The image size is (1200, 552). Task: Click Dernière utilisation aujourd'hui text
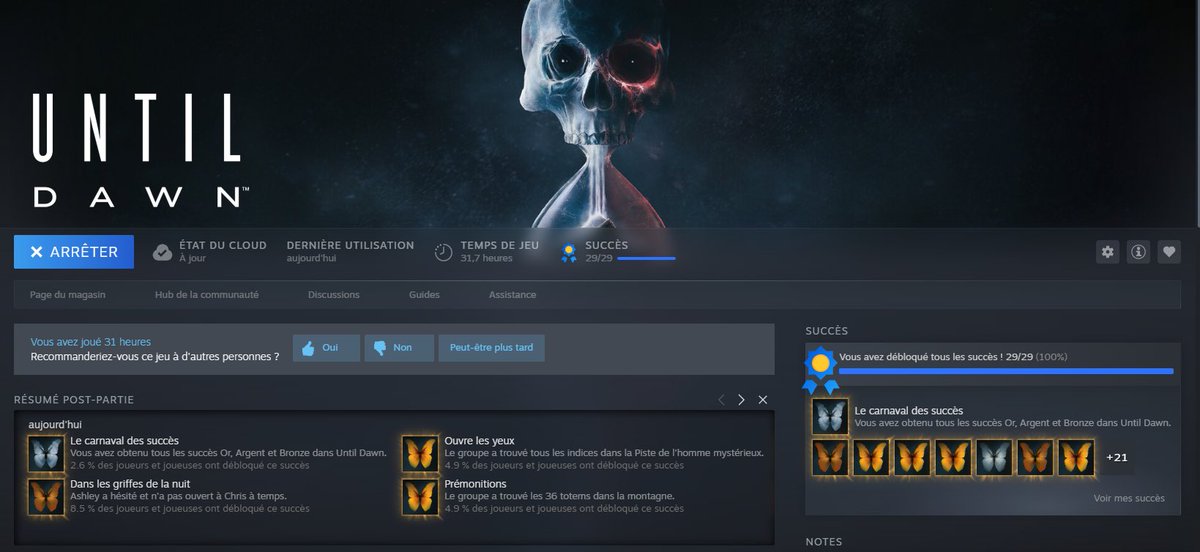(350, 251)
